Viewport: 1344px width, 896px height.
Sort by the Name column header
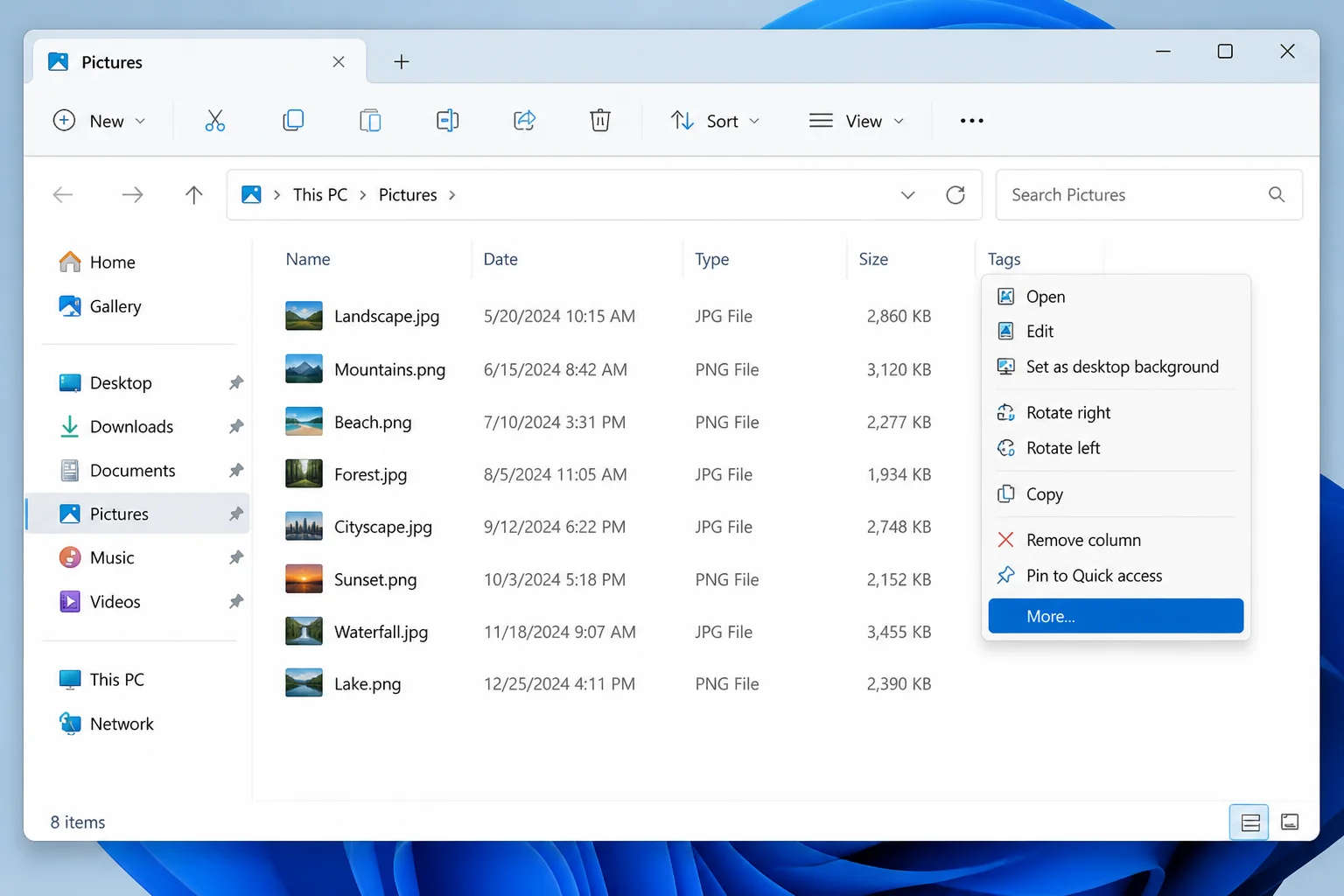point(308,259)
